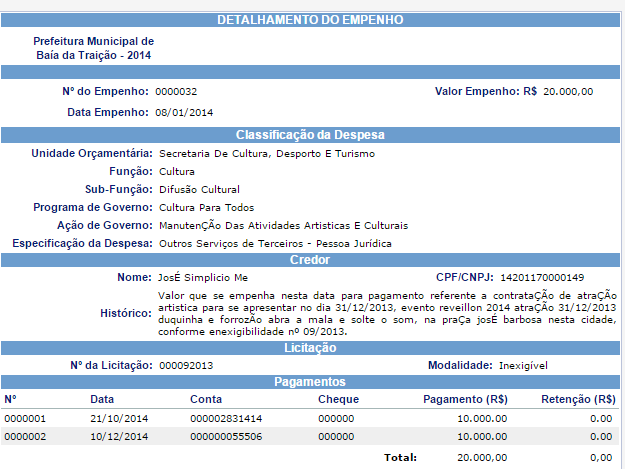This screenshot has width=625, height=469.
Task: Select the empenho number 0000032
Action: (176, 92)
